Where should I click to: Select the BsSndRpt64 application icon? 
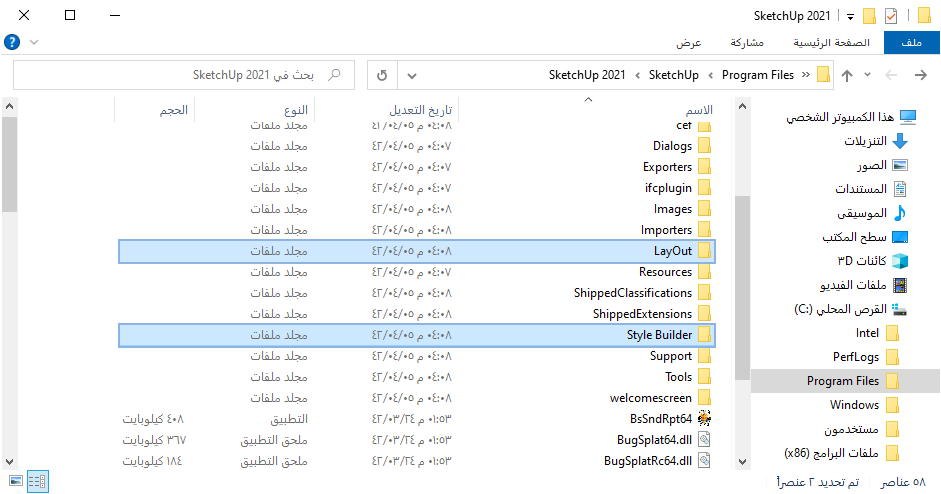(x=705, y=419)
